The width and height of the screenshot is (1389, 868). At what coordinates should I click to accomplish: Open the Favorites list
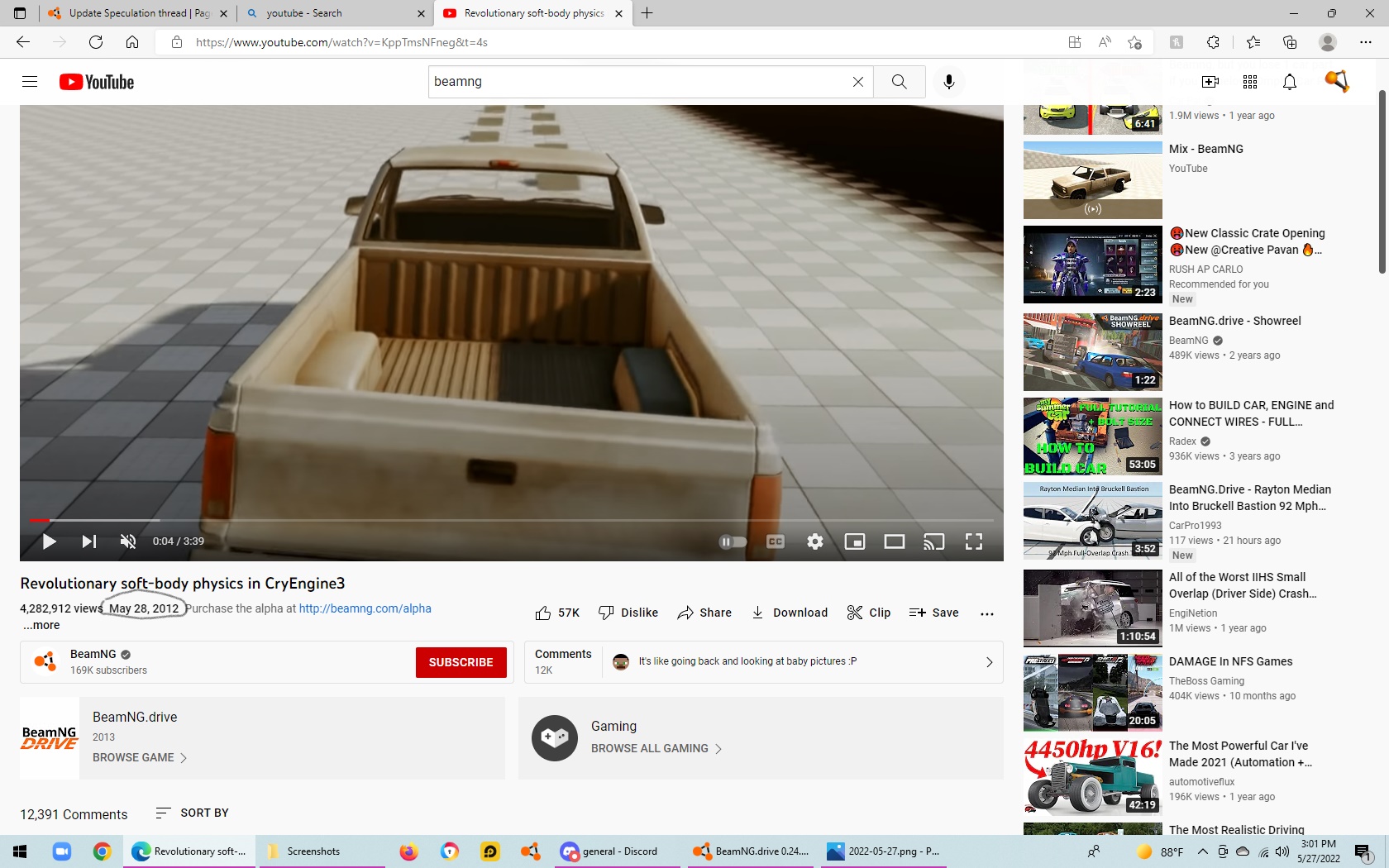coord(1253,42)
